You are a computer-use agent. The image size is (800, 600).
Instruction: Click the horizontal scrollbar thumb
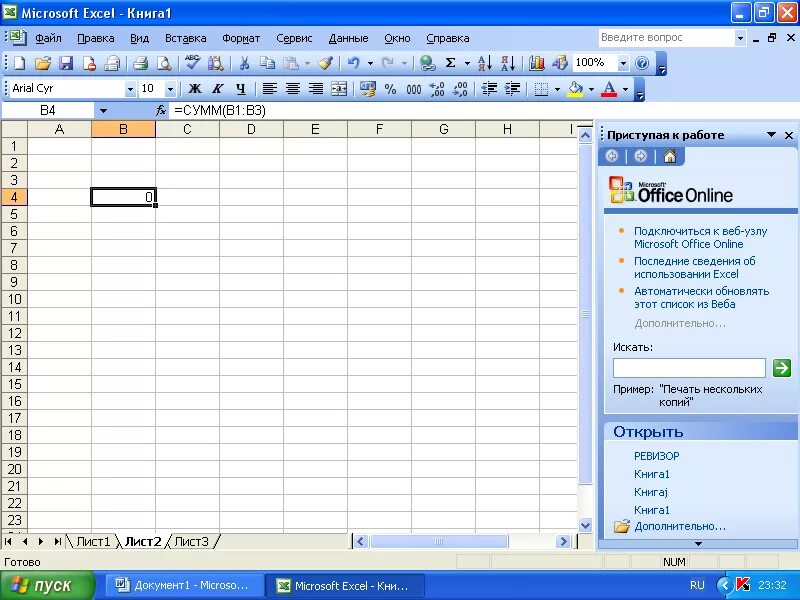439,541
